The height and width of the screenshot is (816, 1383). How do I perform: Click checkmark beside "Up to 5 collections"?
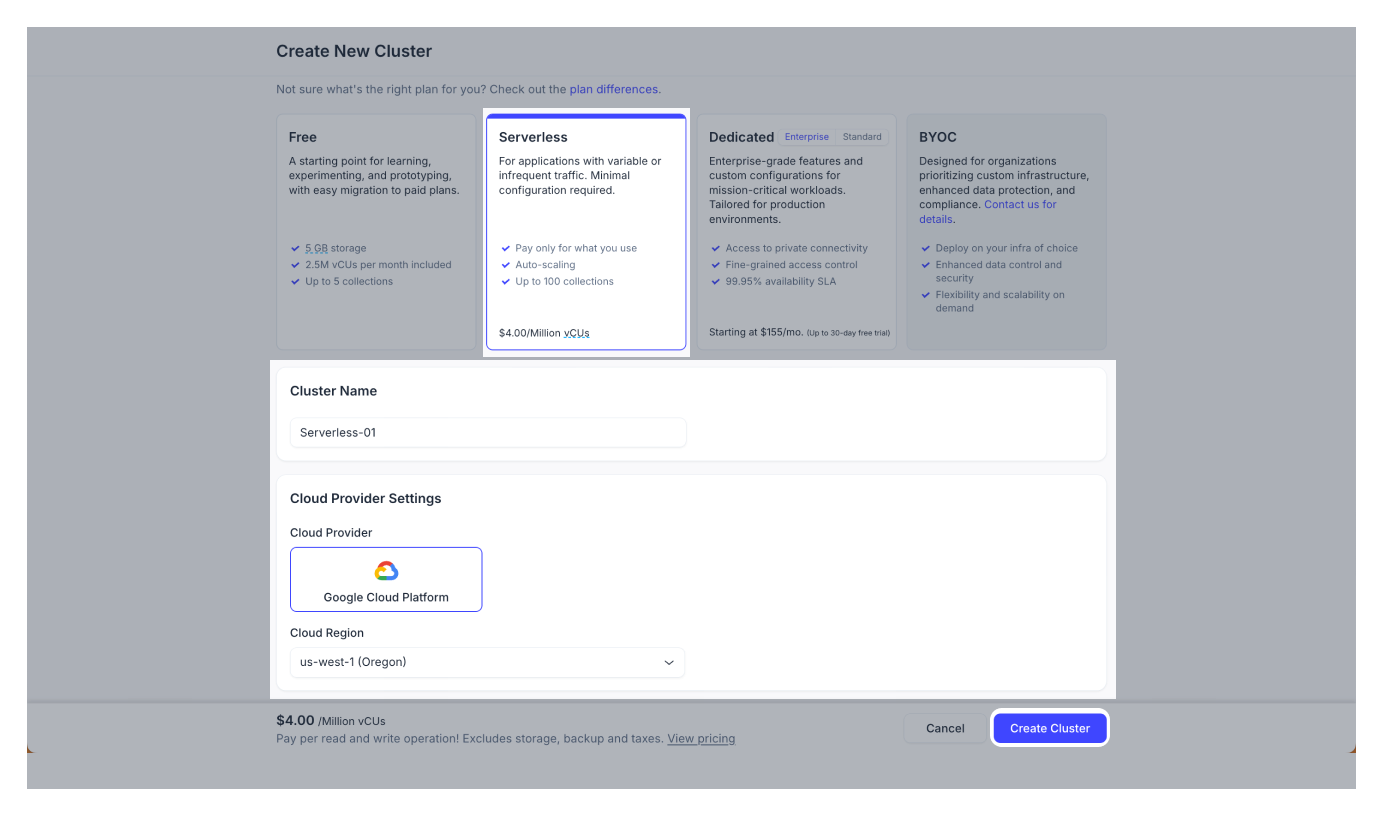[295, 281]
